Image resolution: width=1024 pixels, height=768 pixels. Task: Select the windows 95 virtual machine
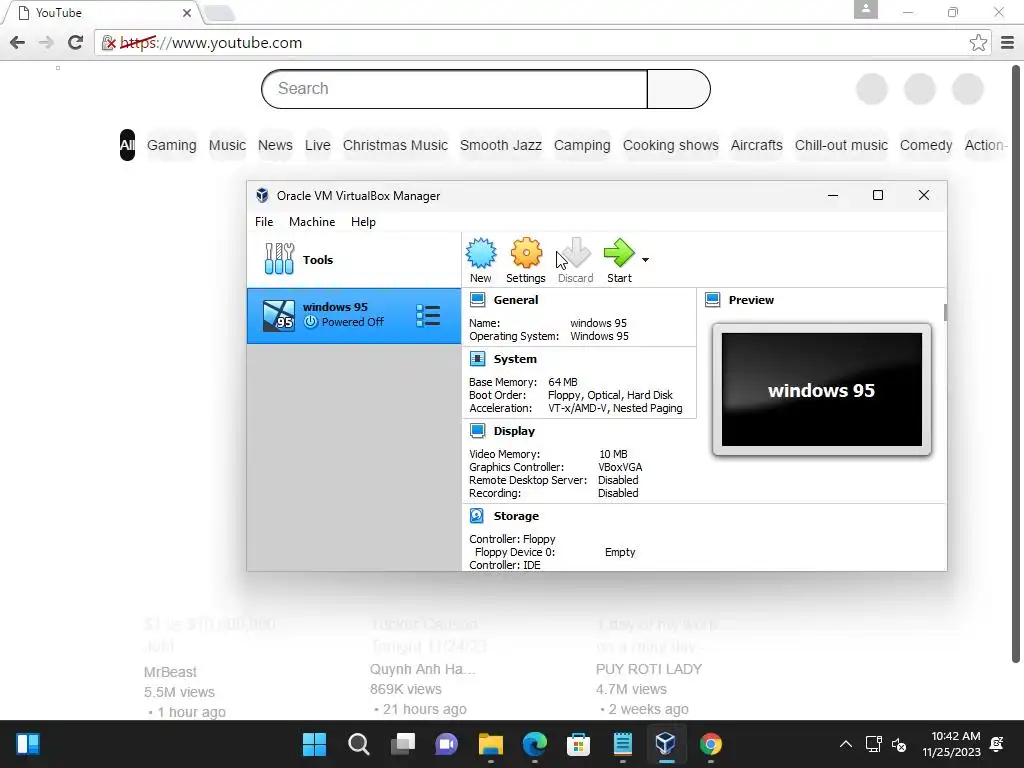coord(353,315)
